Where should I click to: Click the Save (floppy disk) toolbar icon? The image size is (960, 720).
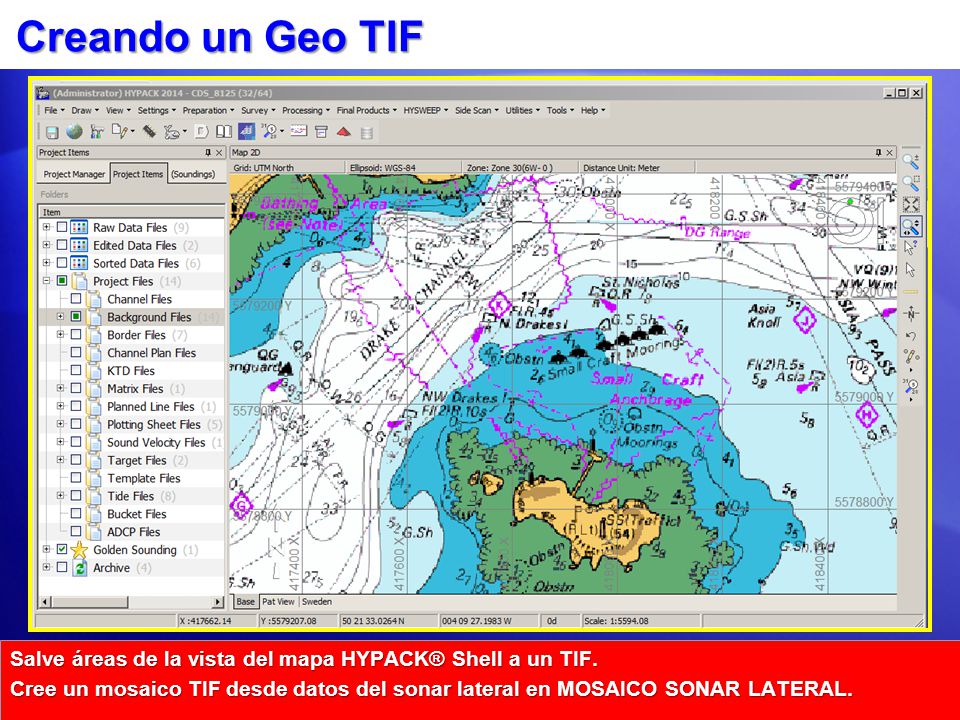52,132
